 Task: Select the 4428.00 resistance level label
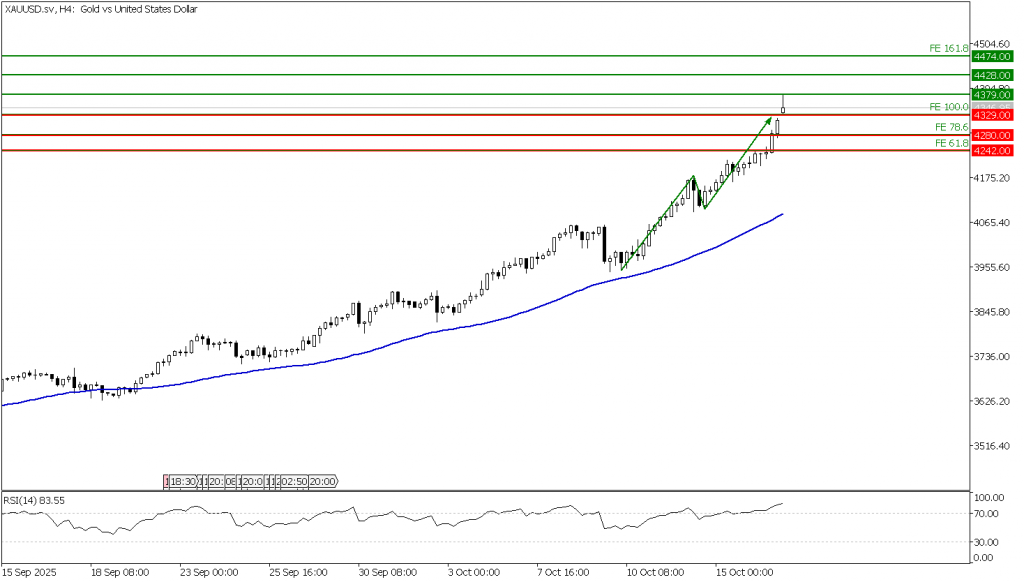pyautogui.click(x=992, y=75)
